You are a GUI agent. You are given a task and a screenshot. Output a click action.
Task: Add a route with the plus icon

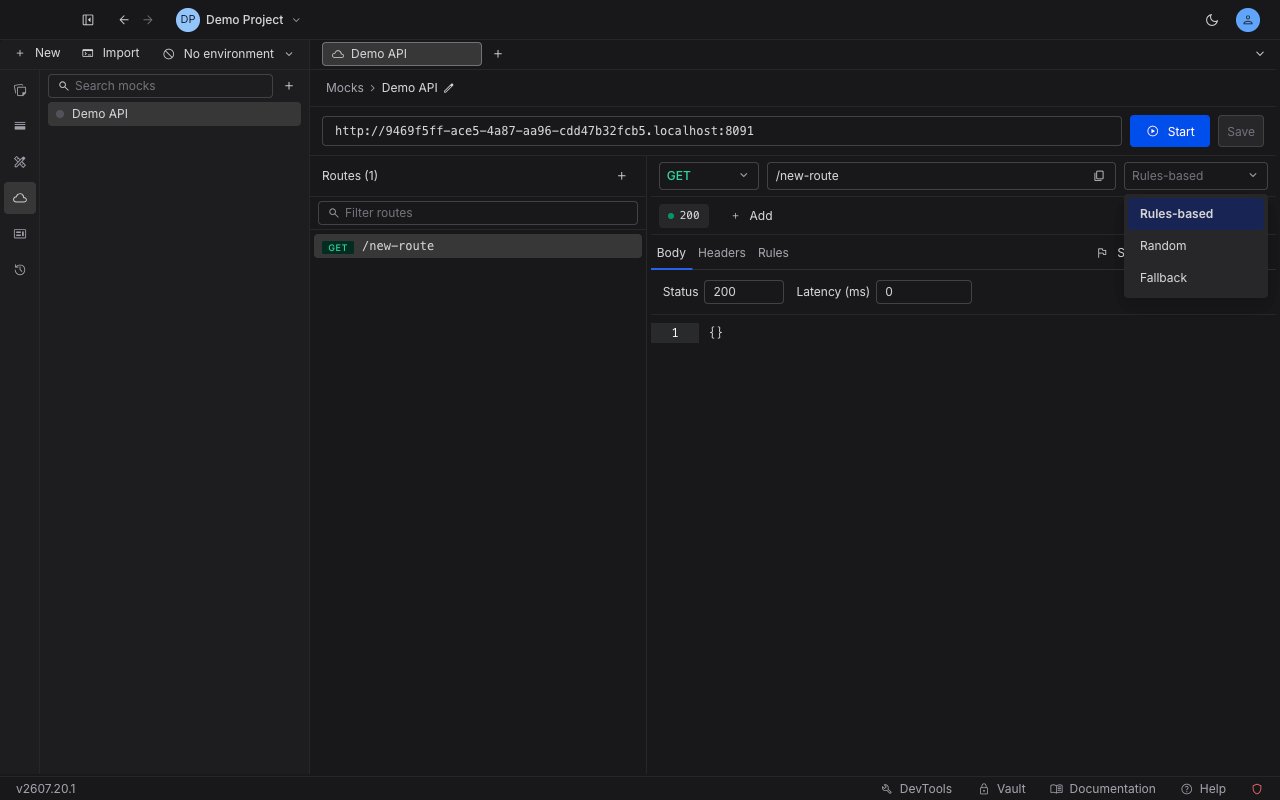point(621,176)
